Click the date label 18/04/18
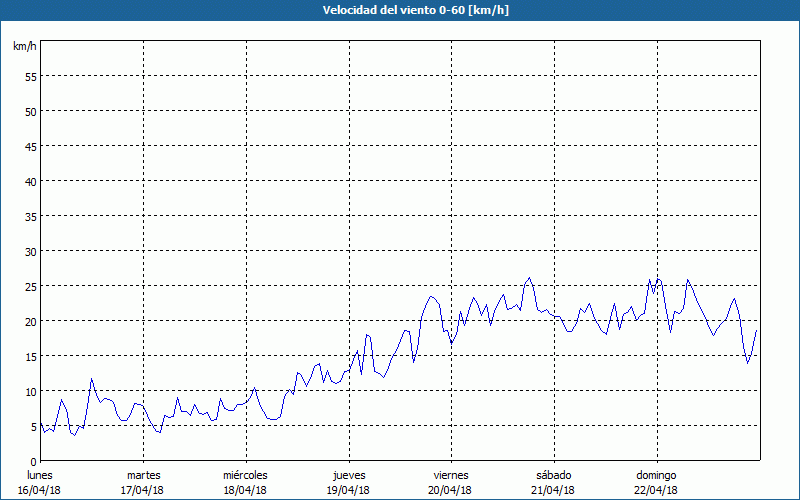 (245, 490)
